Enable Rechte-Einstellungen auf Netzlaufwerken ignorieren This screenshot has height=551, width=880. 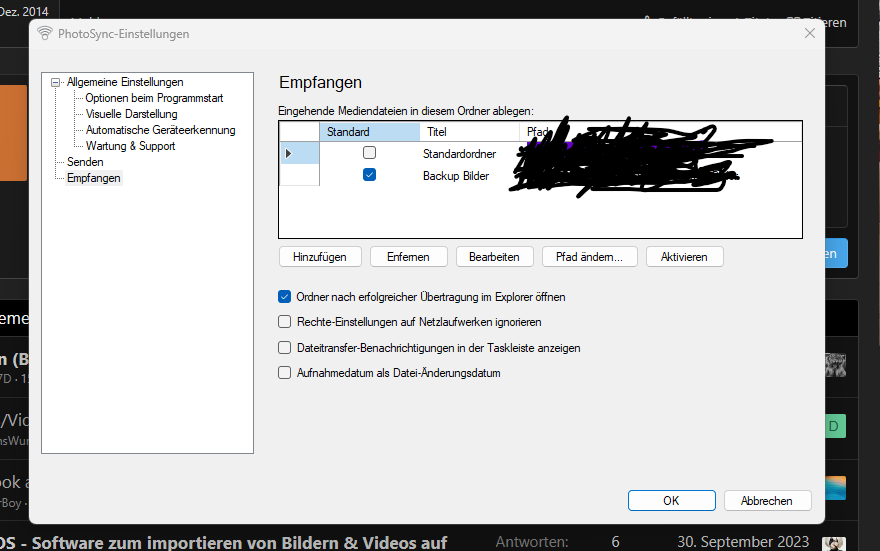pos(285,322)
